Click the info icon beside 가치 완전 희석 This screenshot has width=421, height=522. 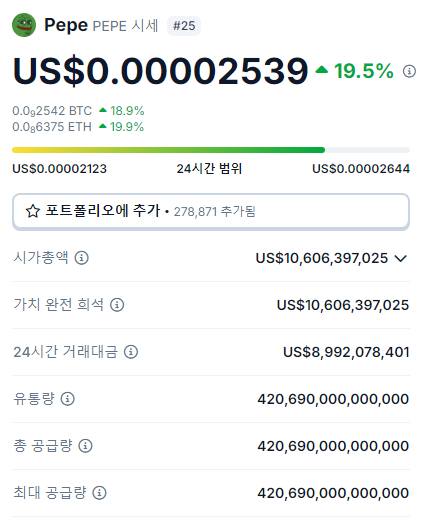[x=117, y=305]
